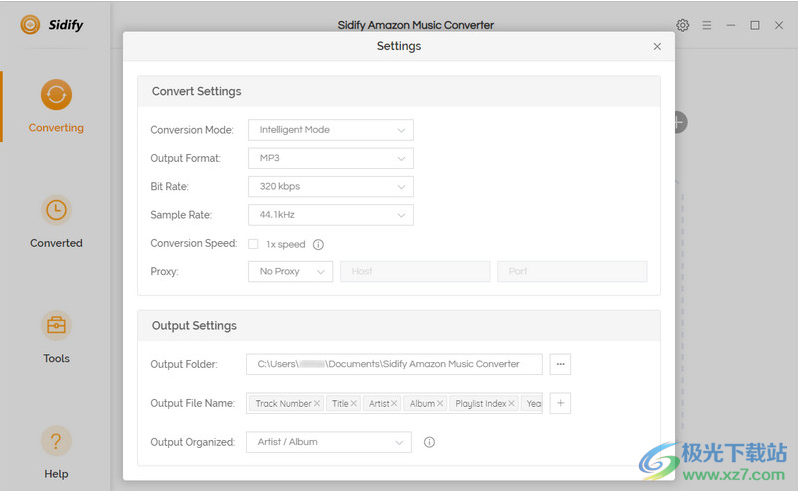Close the Settings dialog

point(657,46)
